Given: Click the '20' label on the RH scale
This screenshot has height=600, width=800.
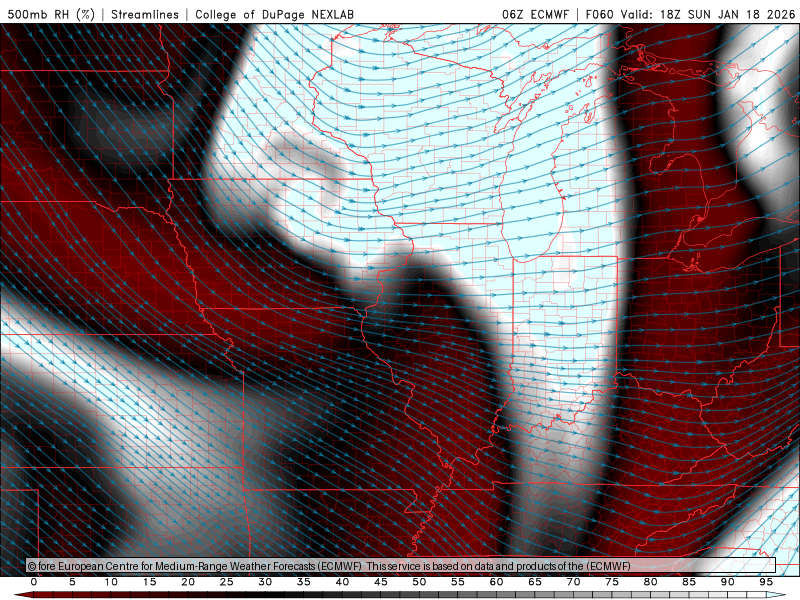Looking at the screenshot, I should click(188, 582).
